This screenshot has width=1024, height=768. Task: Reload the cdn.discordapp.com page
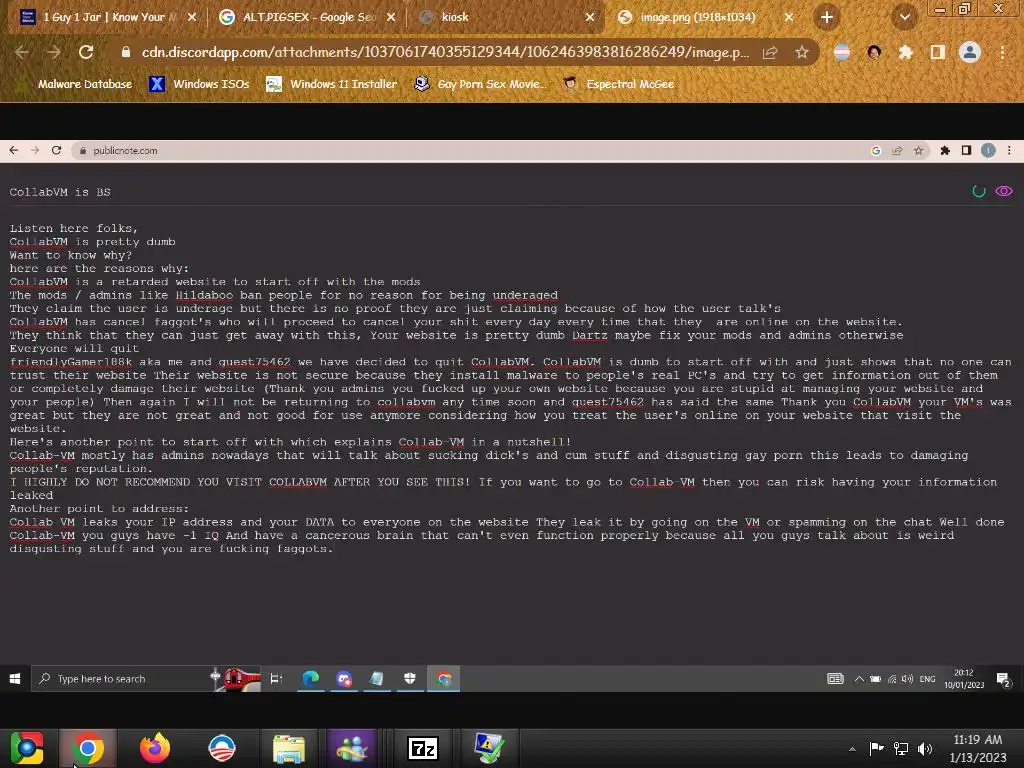[x=86, y=52]
